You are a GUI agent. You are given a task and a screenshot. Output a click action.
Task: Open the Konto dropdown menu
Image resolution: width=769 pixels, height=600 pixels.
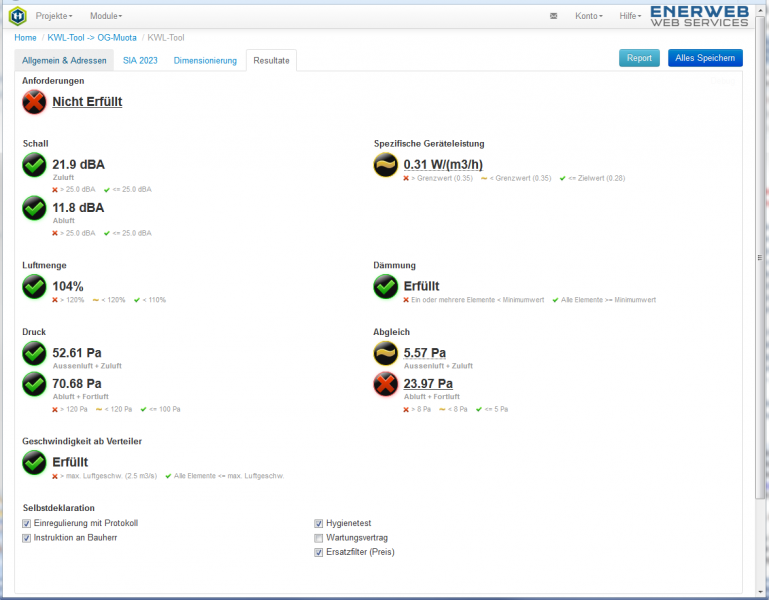589,16
